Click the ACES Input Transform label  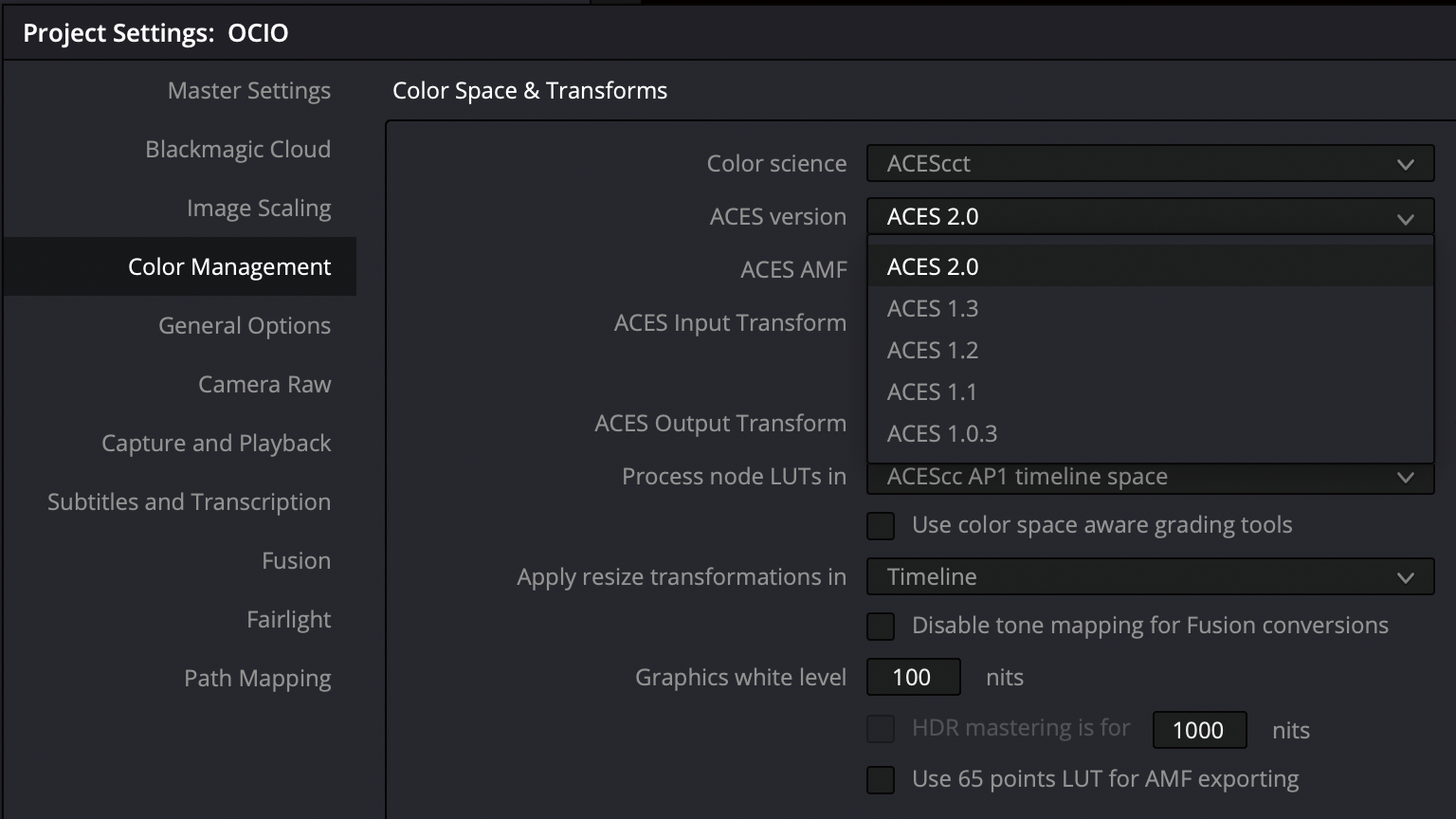point(730,322)
